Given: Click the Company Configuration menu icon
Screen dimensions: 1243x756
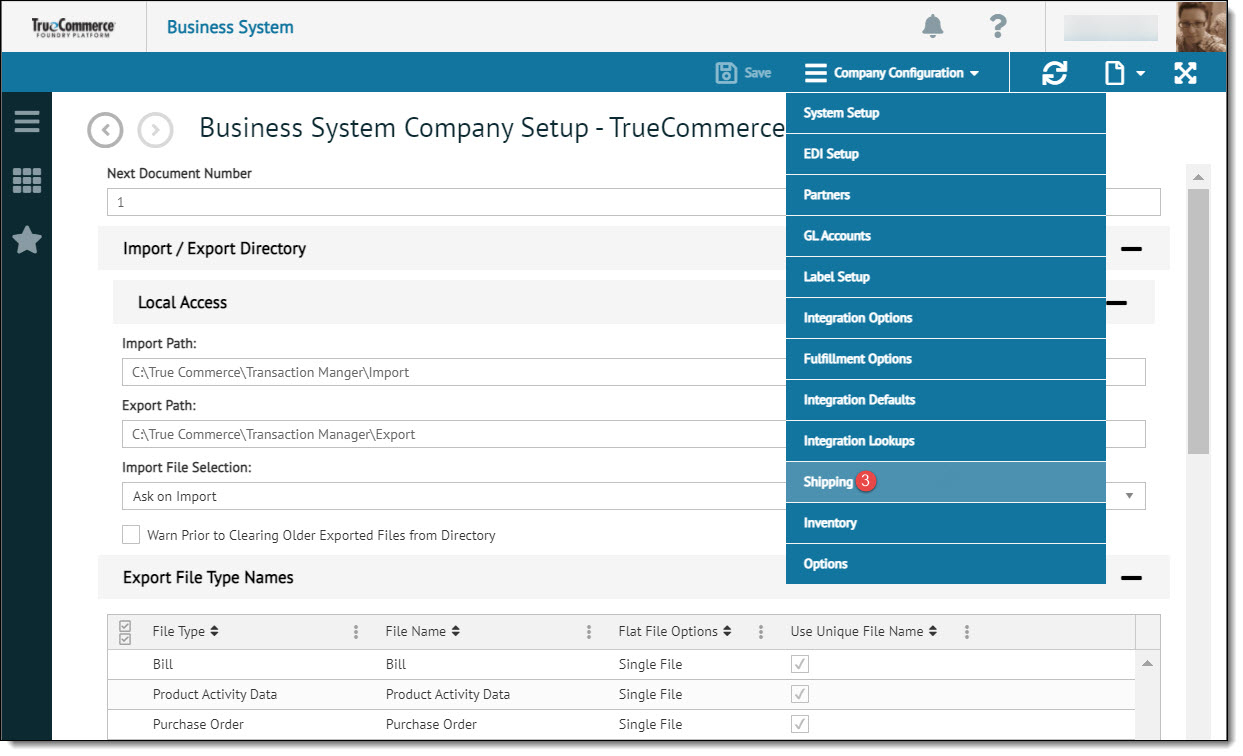Looking at the screenshot, I should pos(816,73).
